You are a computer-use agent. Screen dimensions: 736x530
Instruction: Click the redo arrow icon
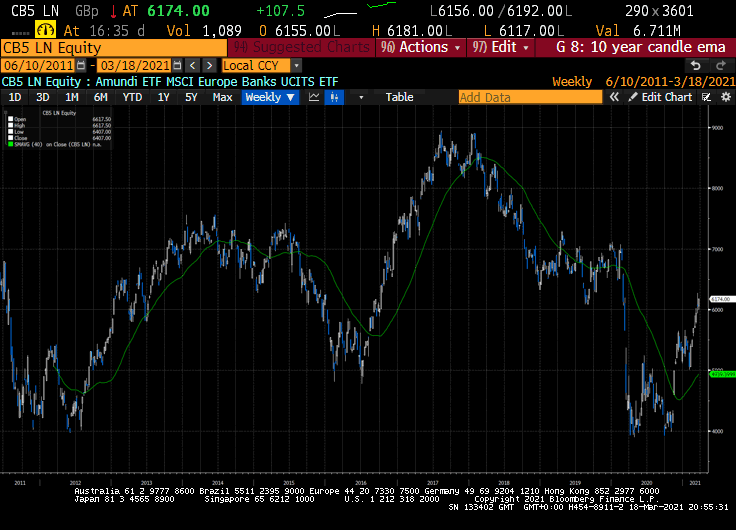point(721,65)
